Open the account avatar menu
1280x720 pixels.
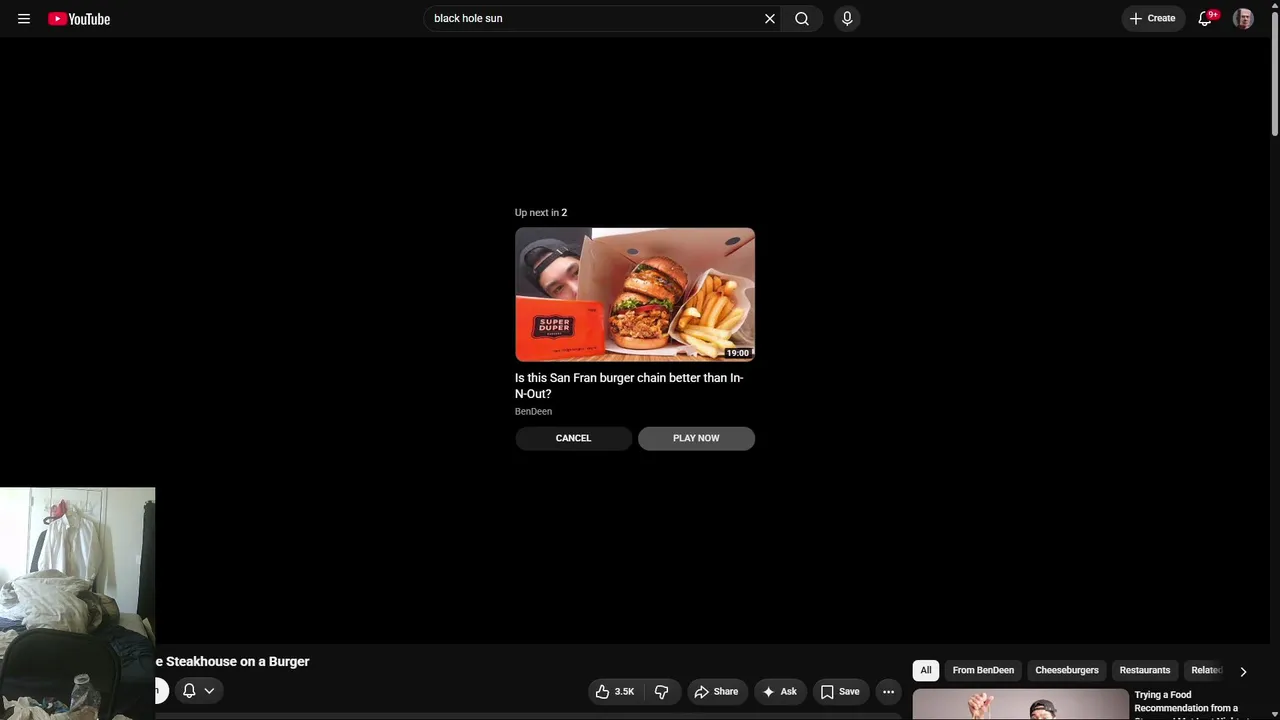1243,19
